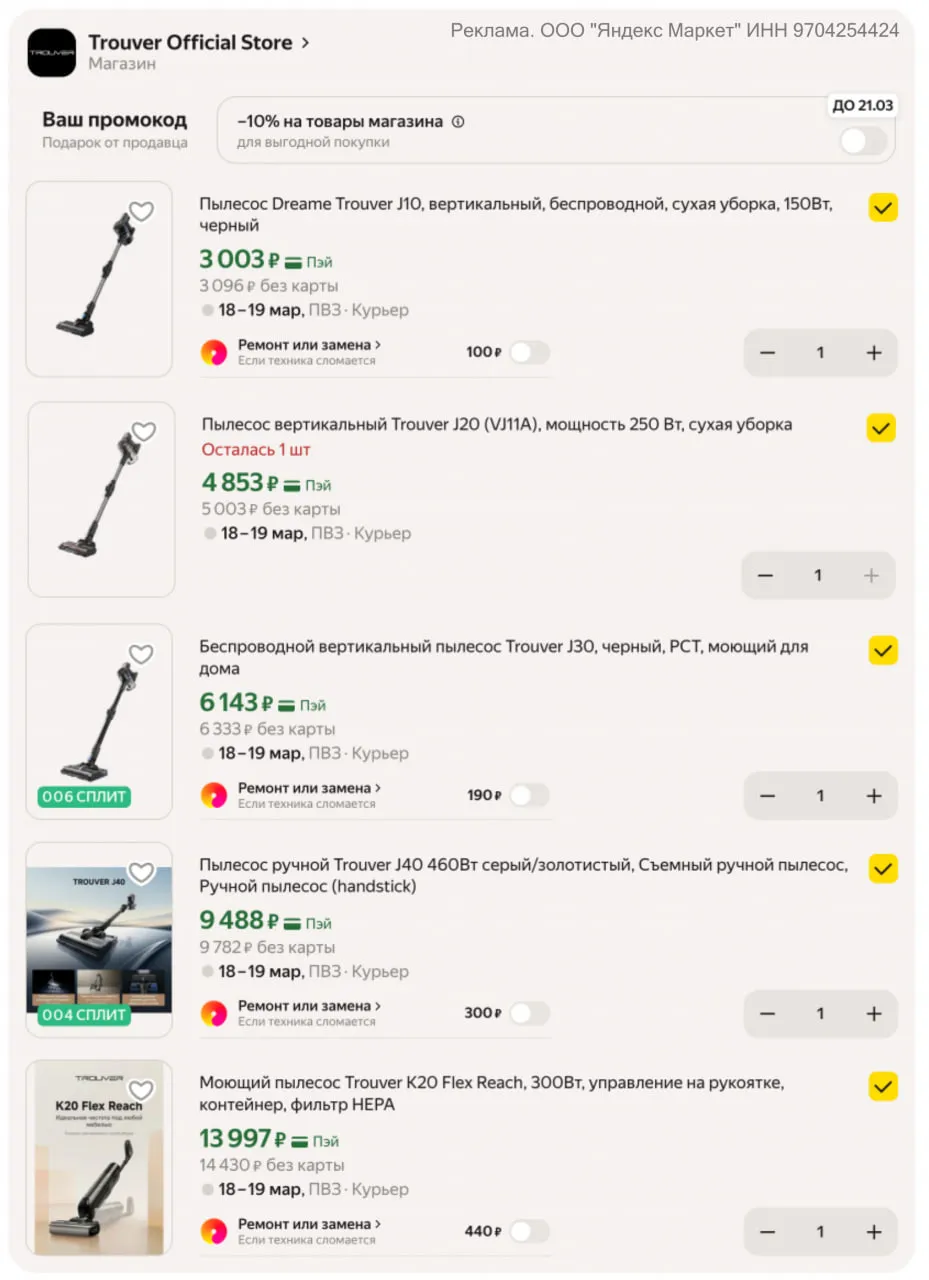Click Trouver Official Store logo
The width and height of the screenshot is (929, 1280).
click(51, 53)
